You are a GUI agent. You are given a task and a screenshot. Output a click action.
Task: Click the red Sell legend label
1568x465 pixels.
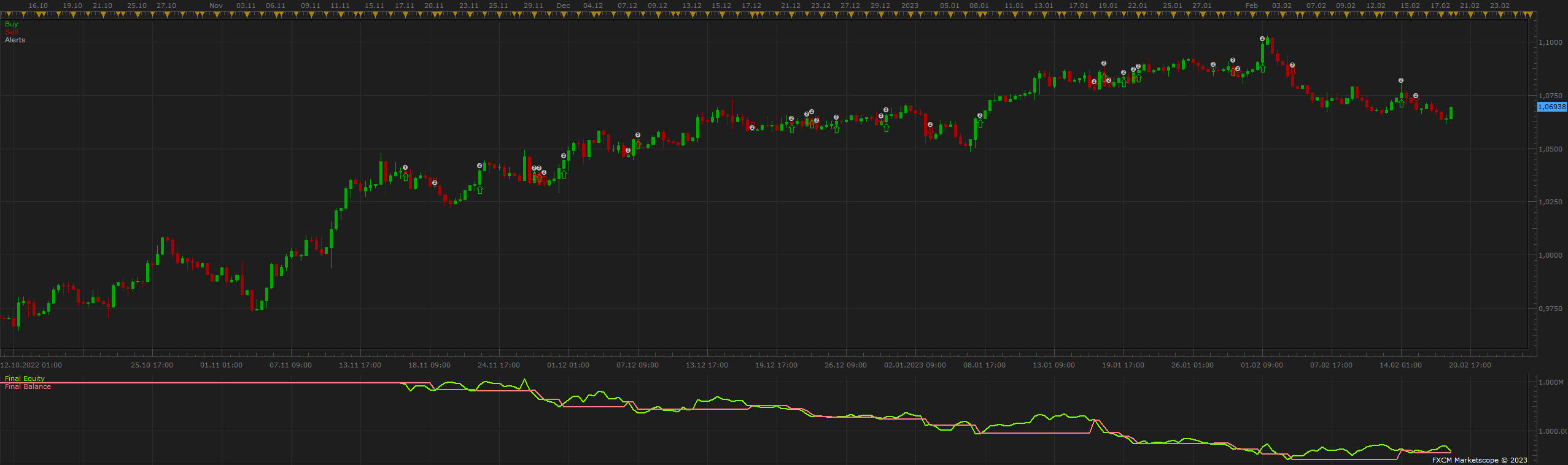12,32
